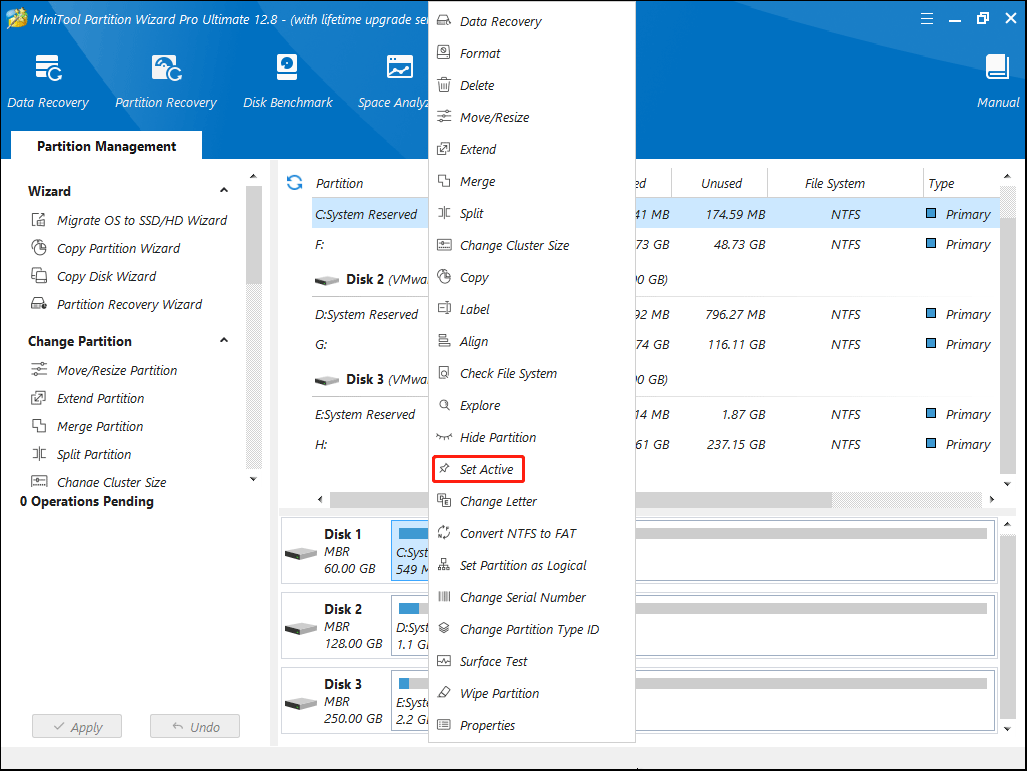Choose Change Partition Type ID
1027x771 pixels.
click(x=529, y=630)
